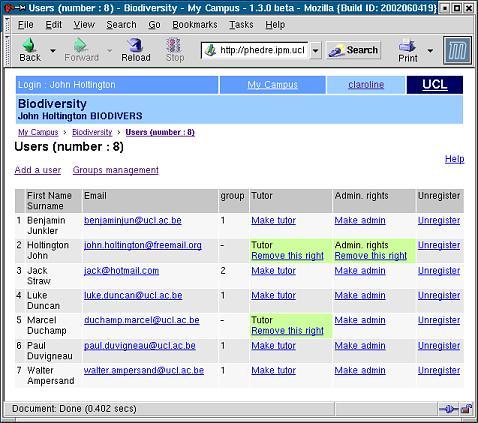Click the Back navigation arrow icon
This screenshot has height=423, width=478.
[x=30, y=45]
